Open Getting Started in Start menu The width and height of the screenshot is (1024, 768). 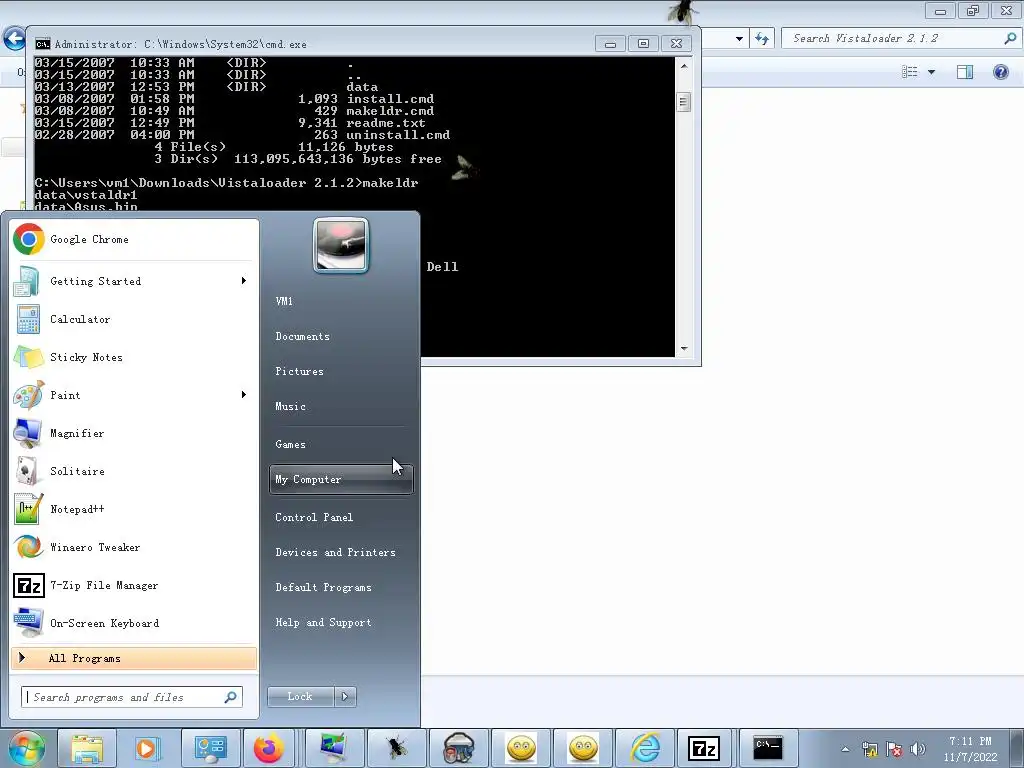point(134,281)
